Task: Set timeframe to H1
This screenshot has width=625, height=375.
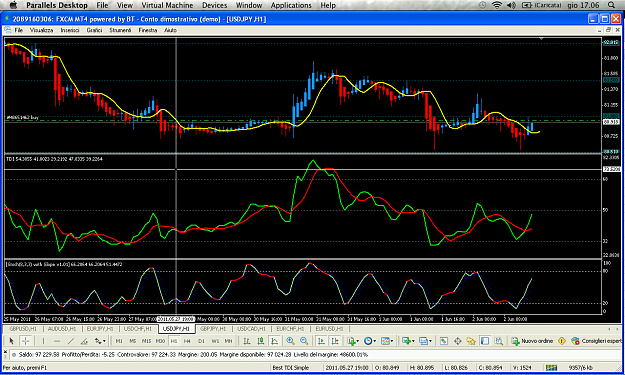Action: [174, 341]
